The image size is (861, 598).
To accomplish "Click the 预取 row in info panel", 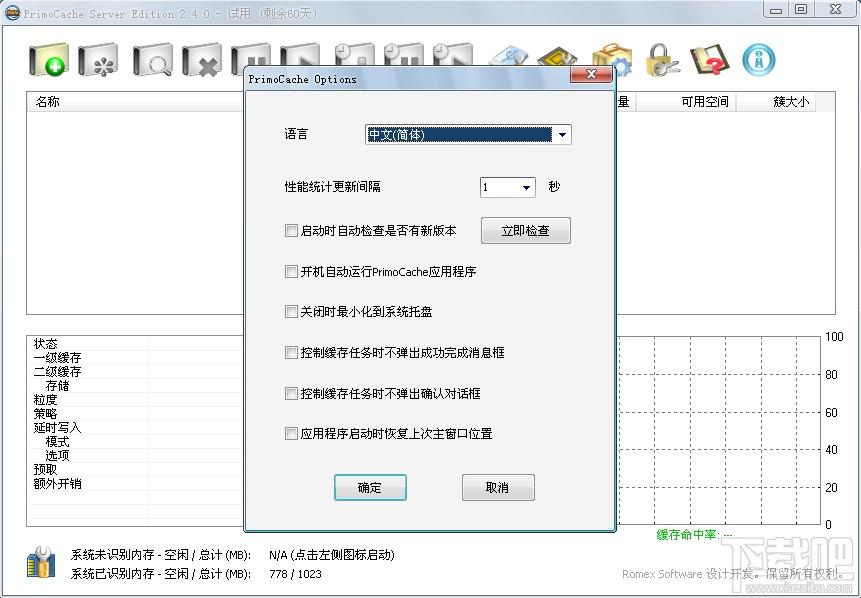I will pos(135,470).
